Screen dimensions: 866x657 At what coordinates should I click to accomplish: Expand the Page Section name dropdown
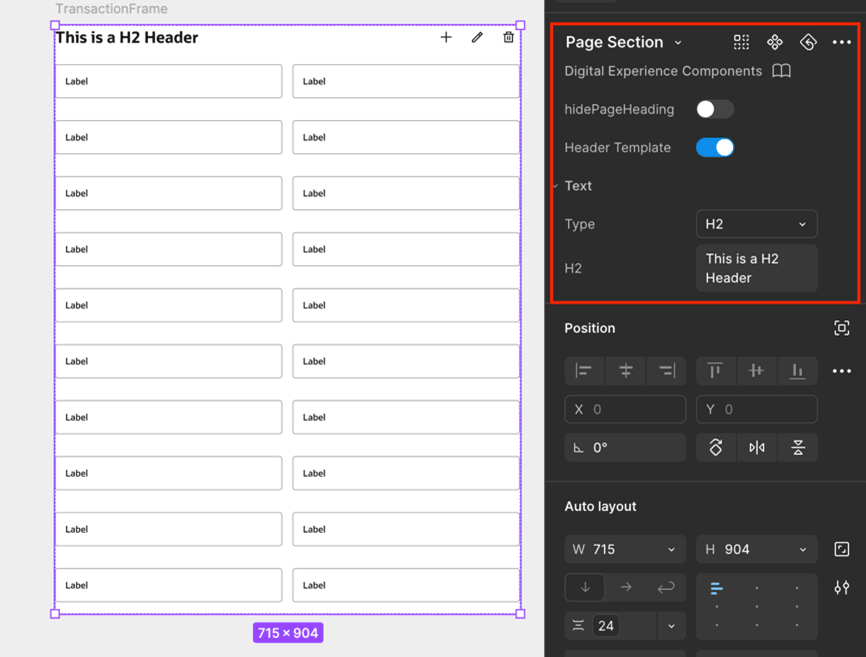pos(678,43)
